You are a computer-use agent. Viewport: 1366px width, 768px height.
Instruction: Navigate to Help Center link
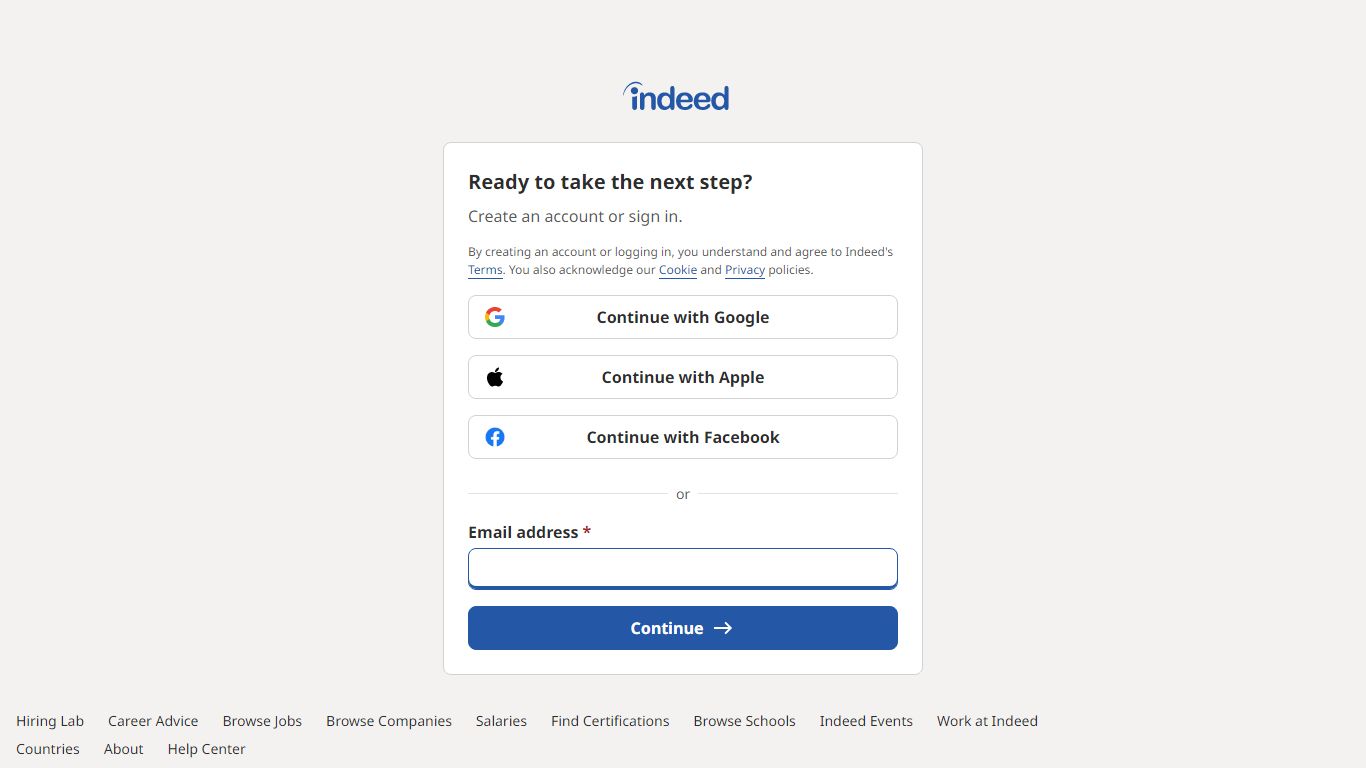point(206,749)
